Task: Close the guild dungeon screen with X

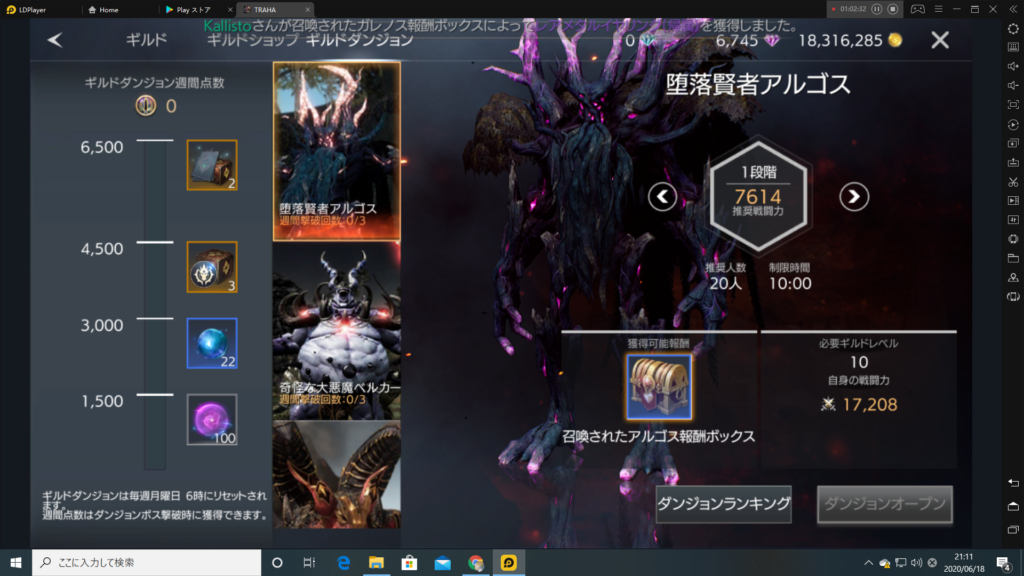Action: (x=939, y=40)
